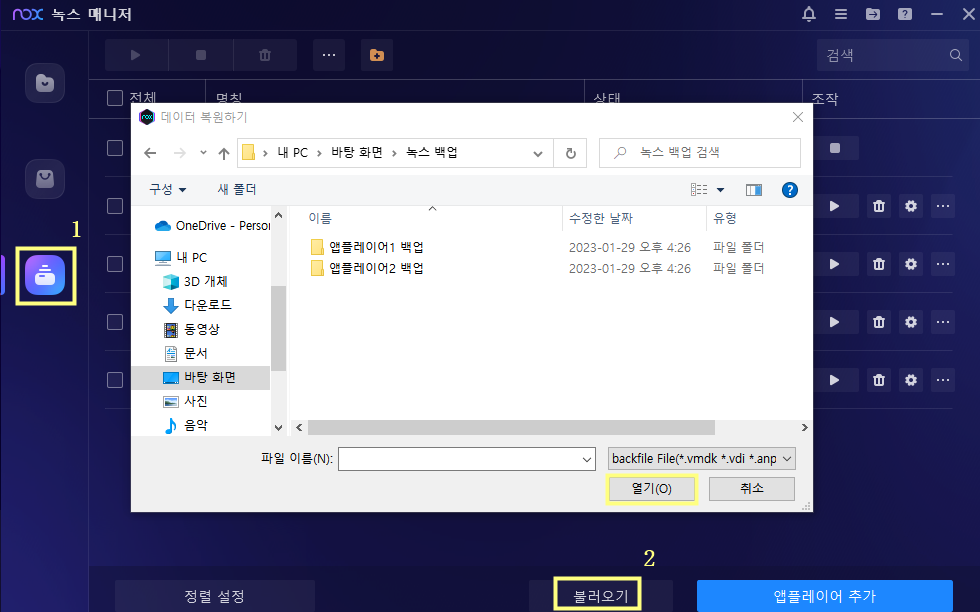Click the 열기(O) button
This screenshot has height=612, width=980.
click(651, 489)
